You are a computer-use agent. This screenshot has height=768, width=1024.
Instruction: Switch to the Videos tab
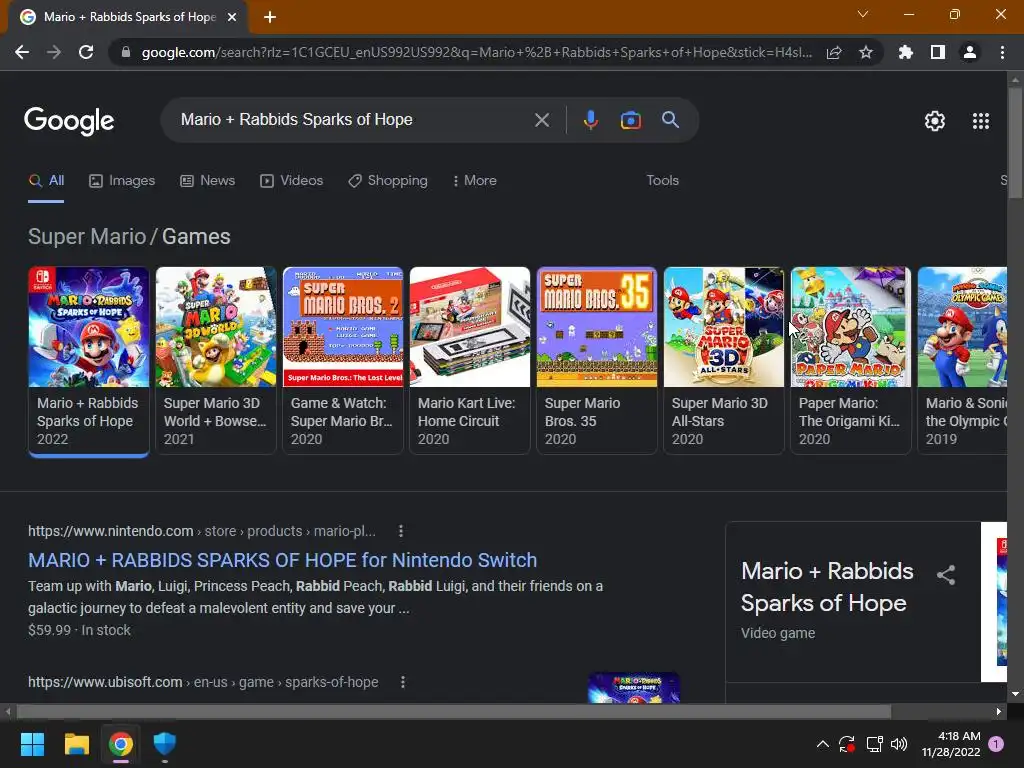[x=291, y=180]
